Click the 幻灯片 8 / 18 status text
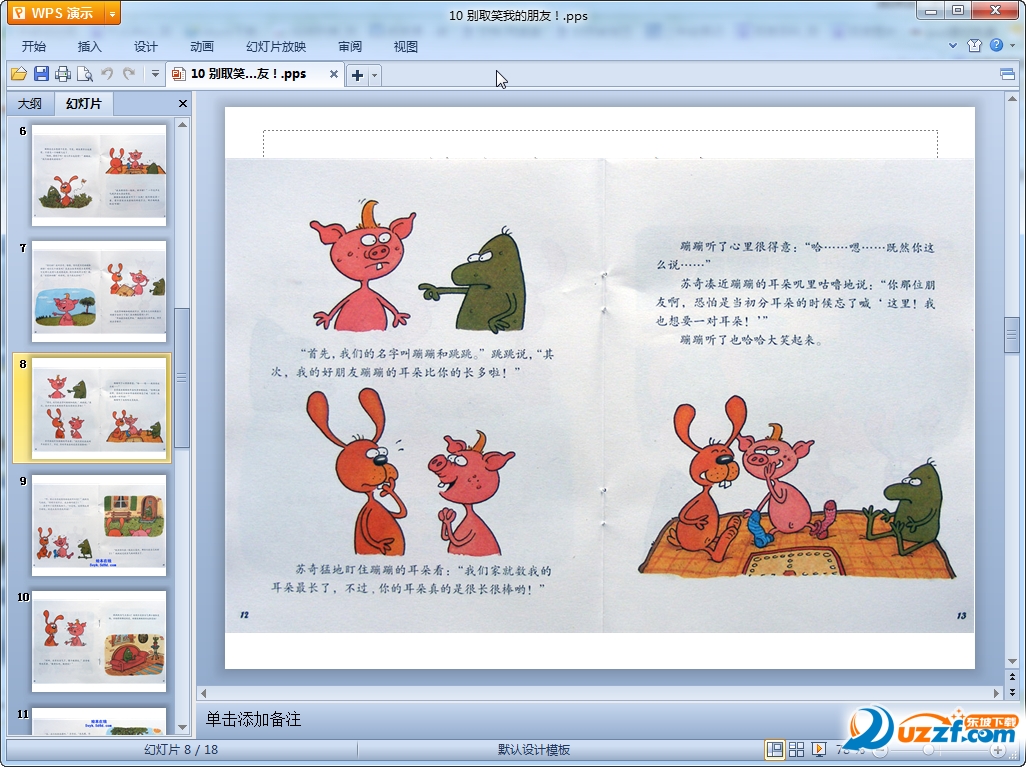The width and height of the screenshot is (1026, 767). point(181,749)
